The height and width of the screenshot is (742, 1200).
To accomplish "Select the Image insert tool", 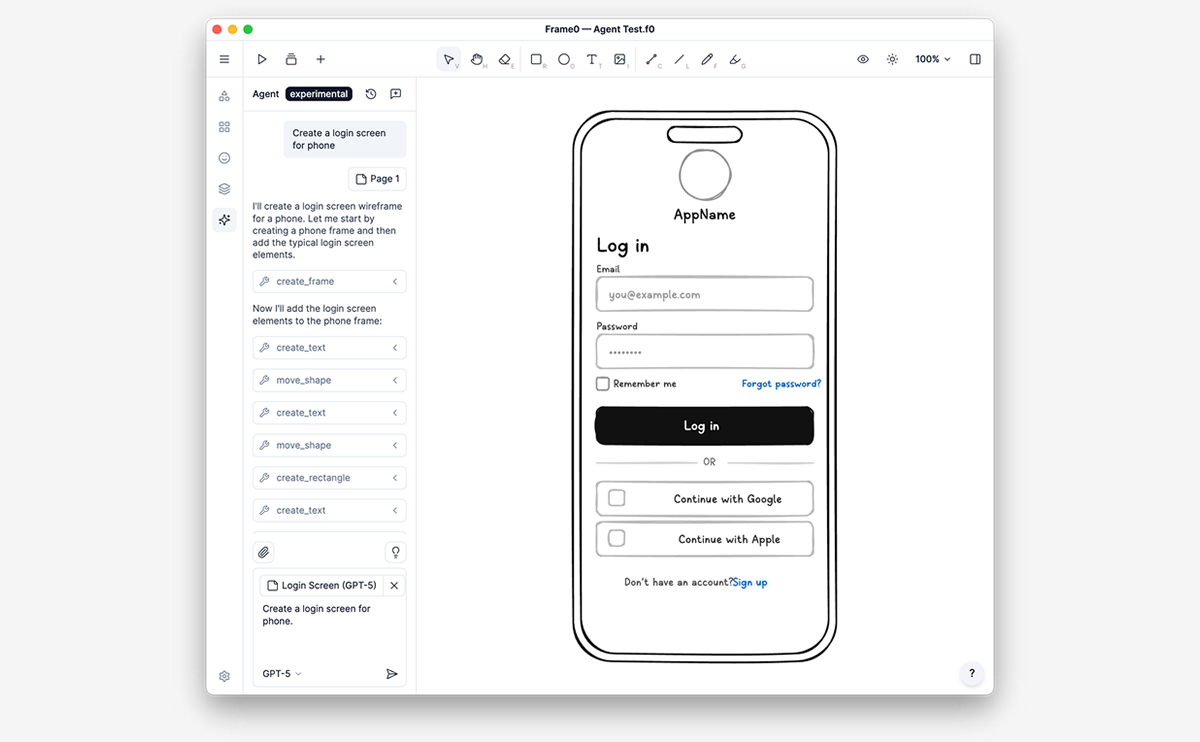I will tap(620, 60).
